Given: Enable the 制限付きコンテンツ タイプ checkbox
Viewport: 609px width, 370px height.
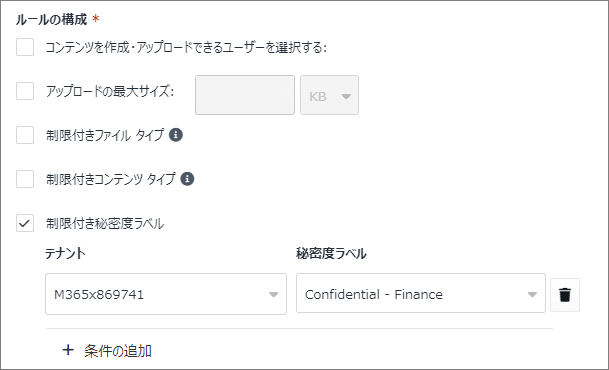Looking at the screenshot, I should [x=25, y=179].
